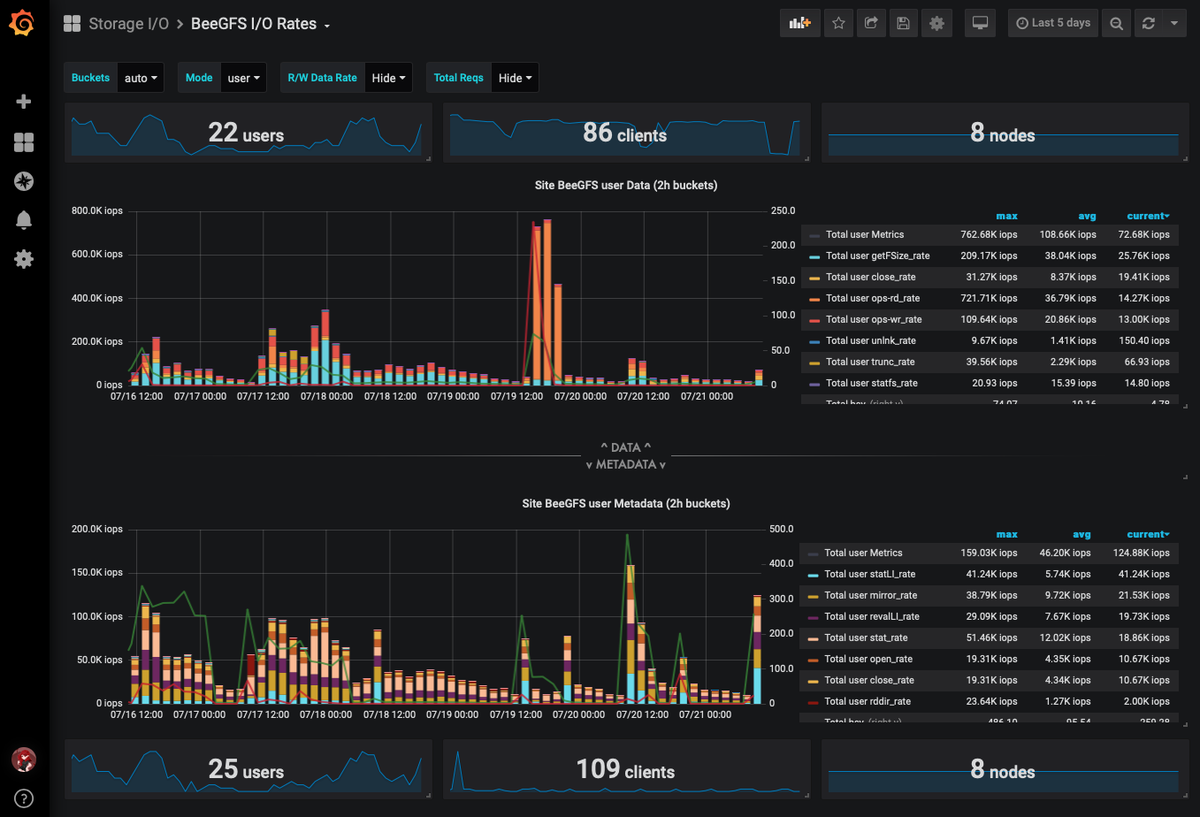1200x817 pixels.
Task: Open the Mode user dropdown
Action: tap(244, 78)
